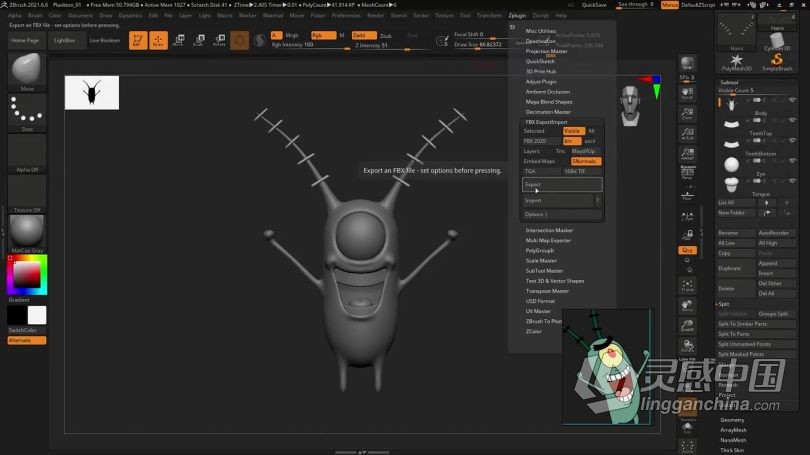Open the Move brush thumbnail
This screenshot has height=455, width=810.
[x=27, y=71]
